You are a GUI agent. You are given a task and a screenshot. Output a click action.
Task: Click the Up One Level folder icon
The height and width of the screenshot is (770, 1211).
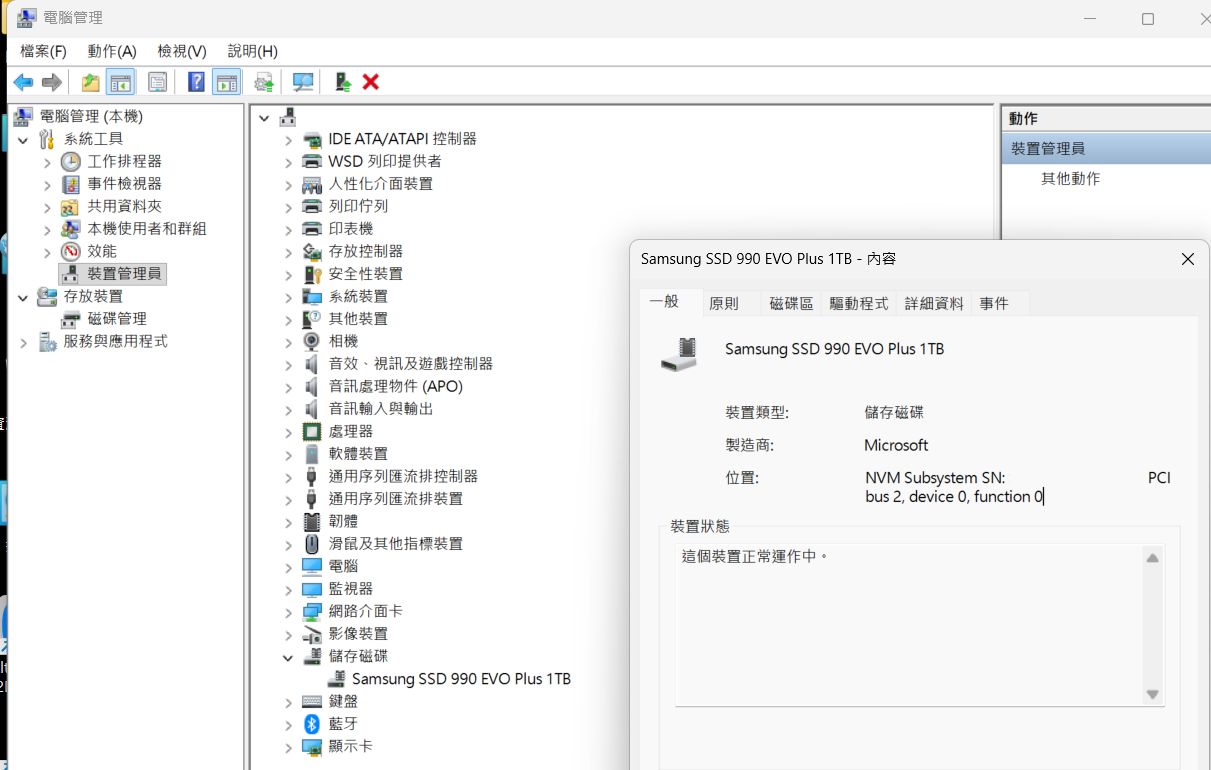[91, 82]
